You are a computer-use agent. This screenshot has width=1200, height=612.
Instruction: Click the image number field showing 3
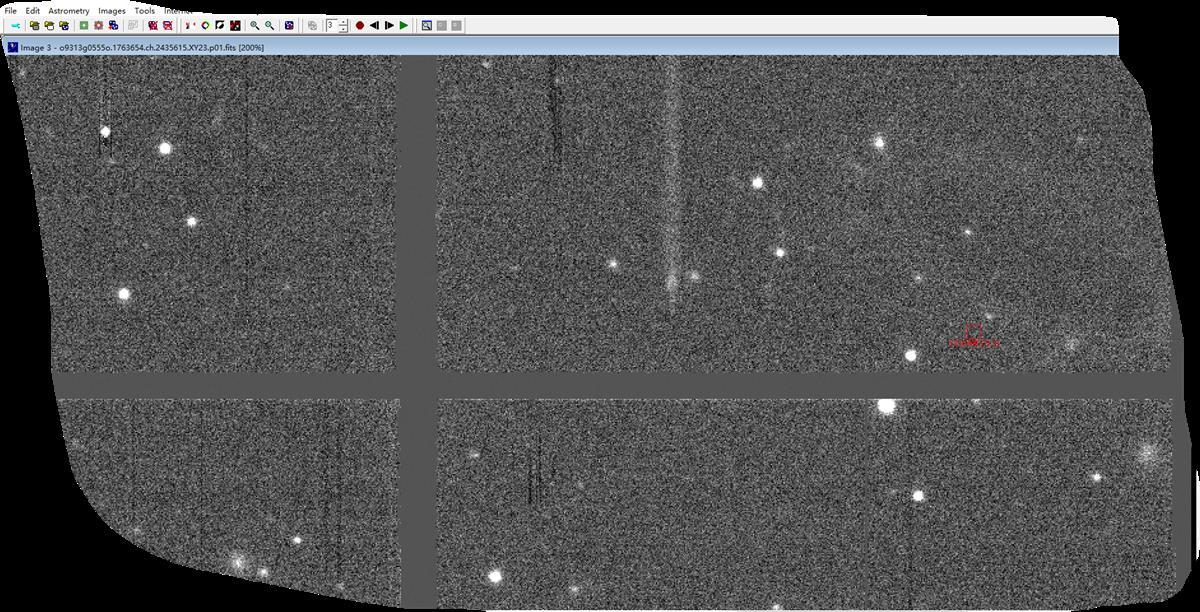pos(331,25)
